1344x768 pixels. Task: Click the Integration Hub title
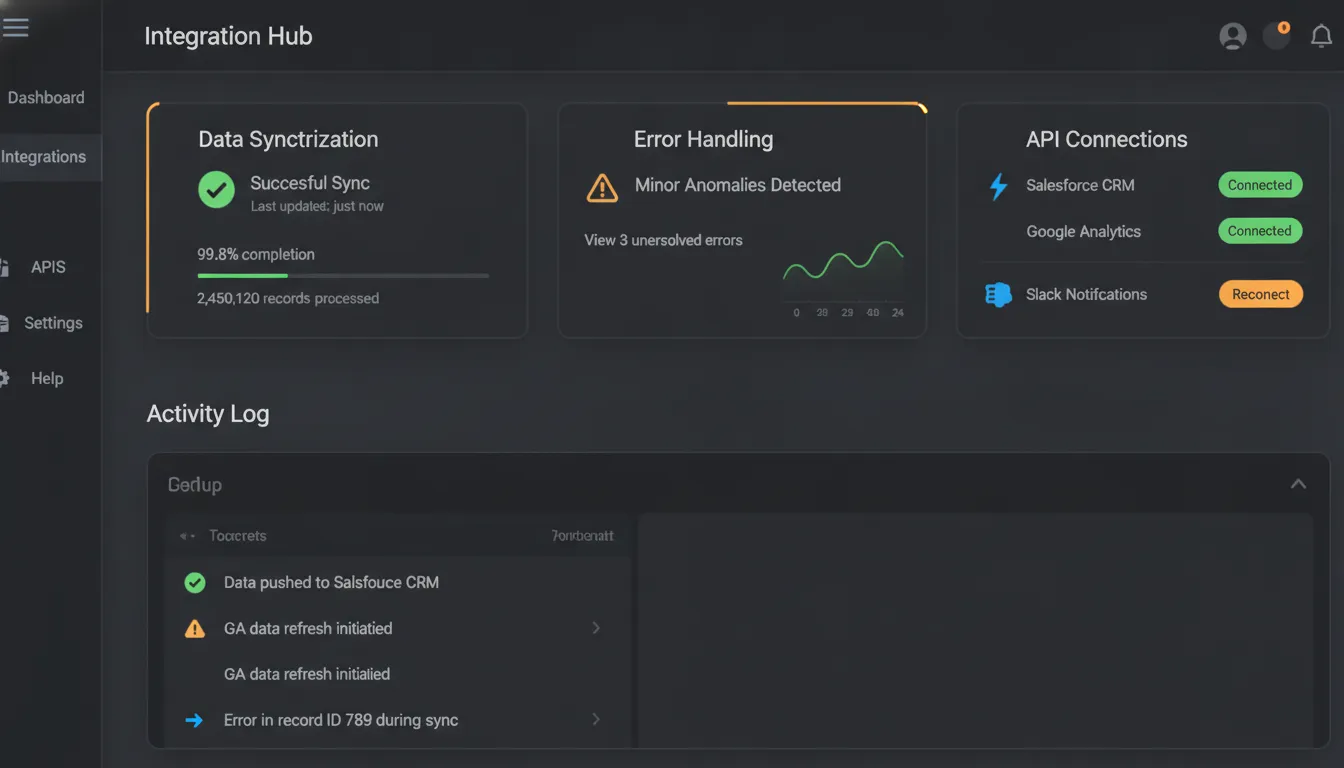pyautogui.click(x=228, y=36)
